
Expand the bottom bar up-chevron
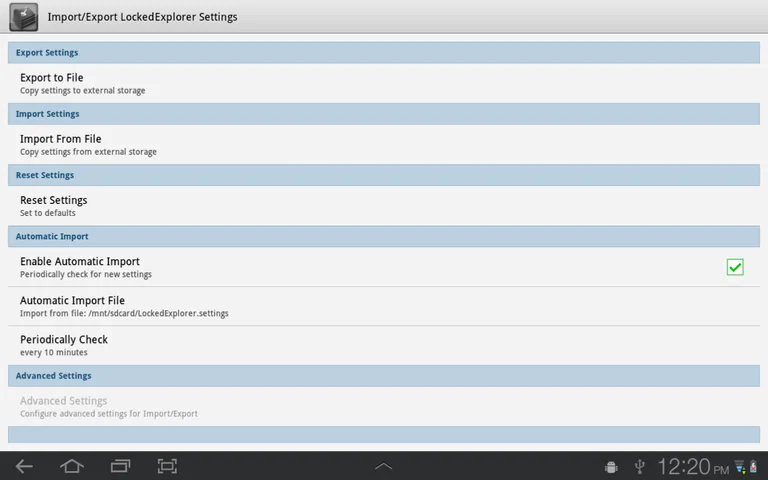point(384,466)
